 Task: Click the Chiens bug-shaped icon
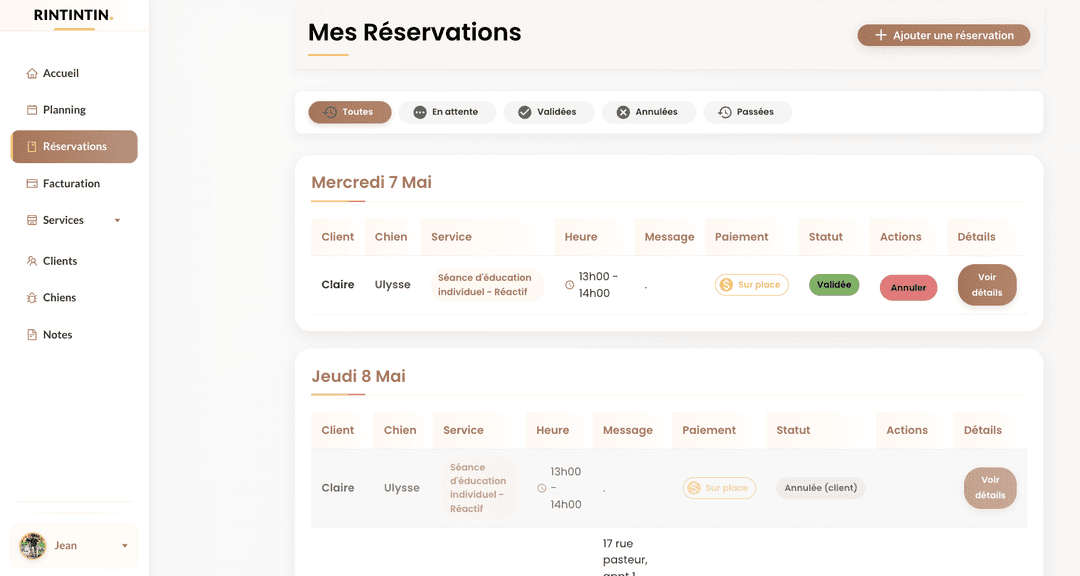32,298
